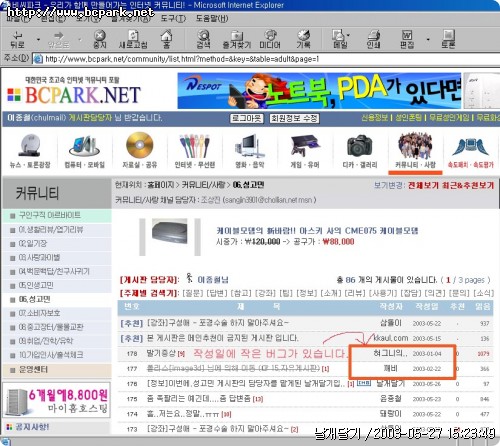The width and height of the screenshot is (500, 446).
Task: Click the Refresh (새로고침) toolbar icon
Action: [x=133, y=39]
